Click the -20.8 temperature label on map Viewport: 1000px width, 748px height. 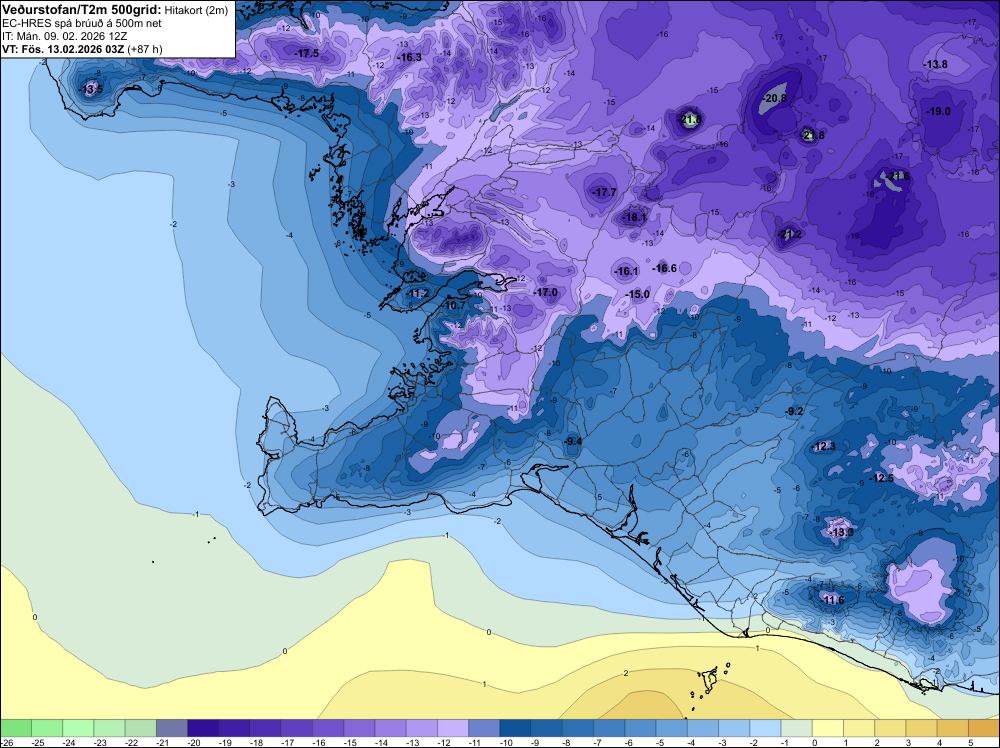pos(775,98)
